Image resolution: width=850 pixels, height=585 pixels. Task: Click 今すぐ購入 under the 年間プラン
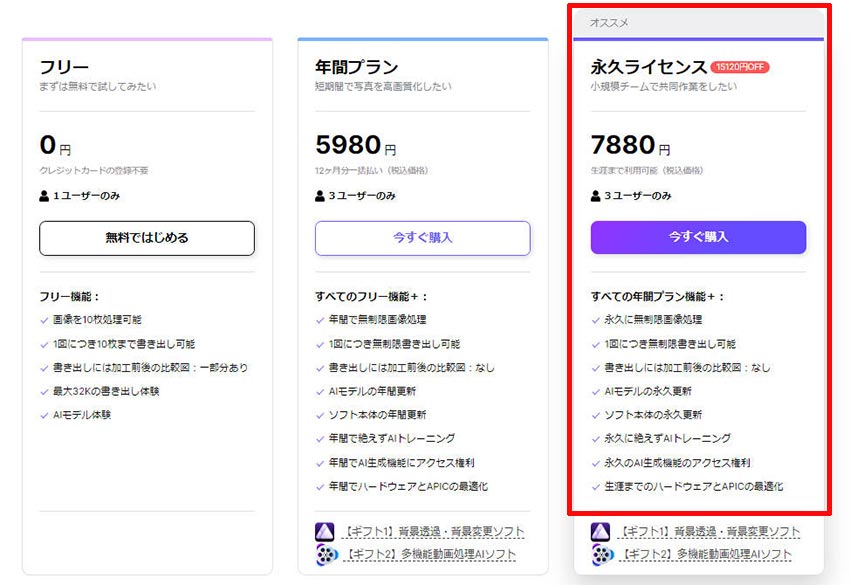422,238
